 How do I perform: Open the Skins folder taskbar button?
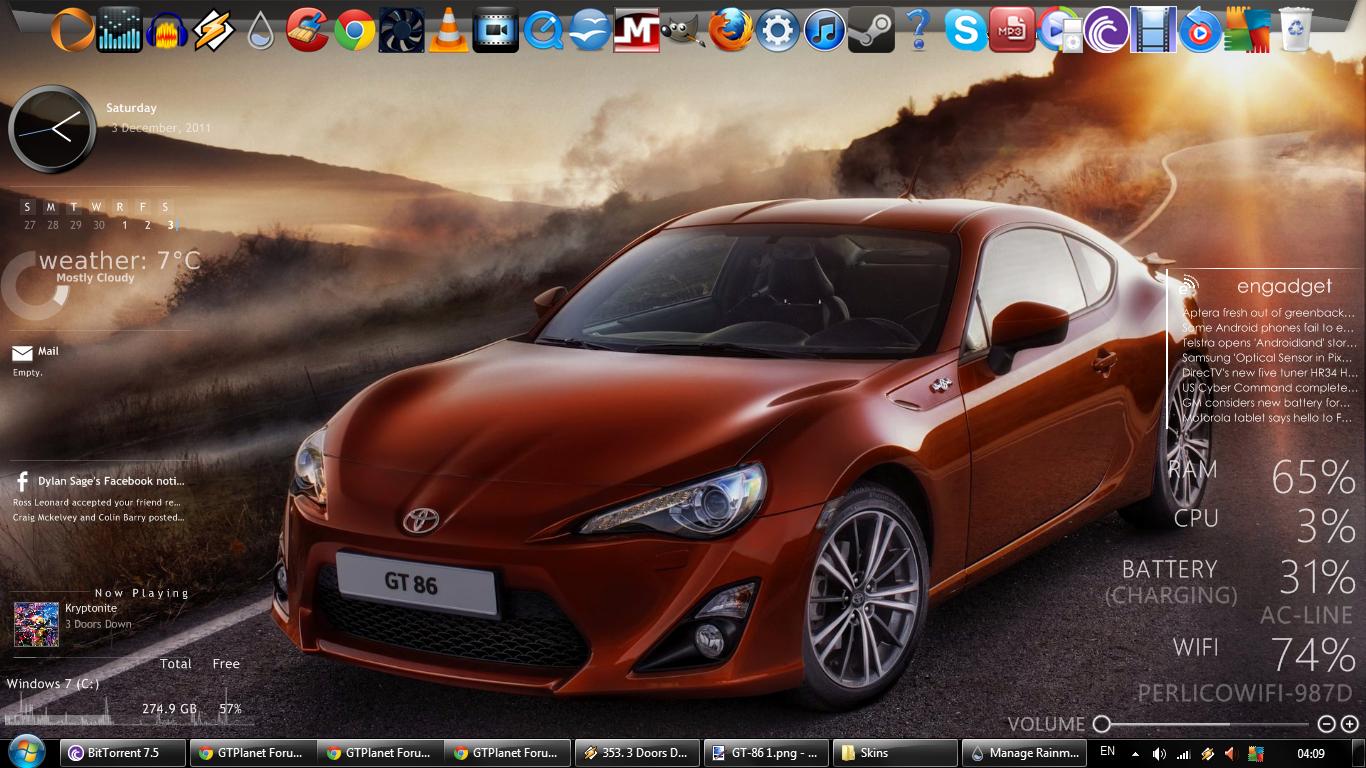[895, 753]
